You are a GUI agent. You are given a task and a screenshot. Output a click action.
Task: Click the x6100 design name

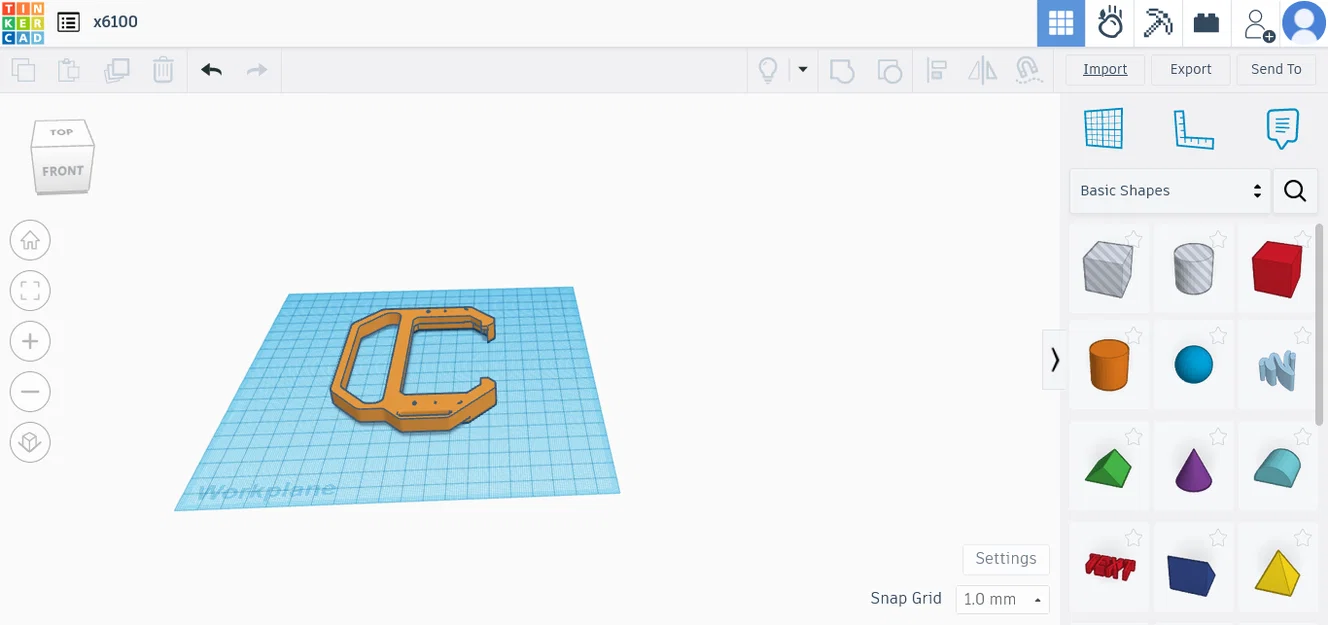click(116, 22)
